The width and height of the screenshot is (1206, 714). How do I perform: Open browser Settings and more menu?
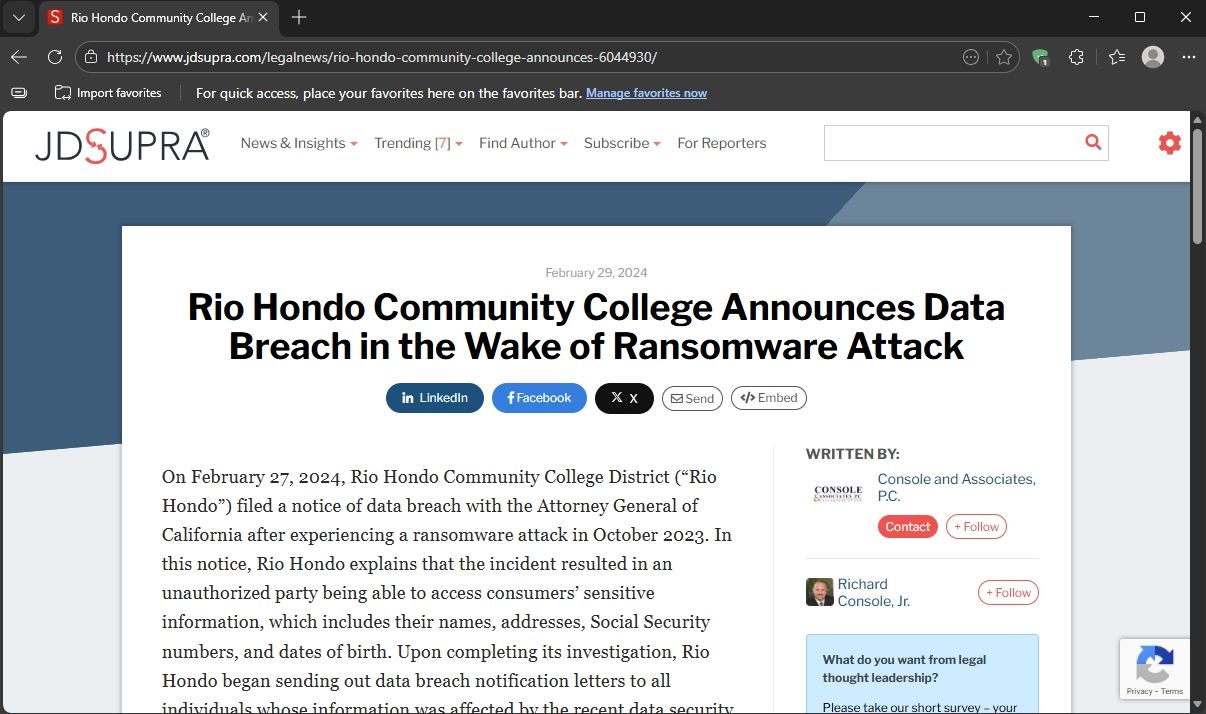point(1189,57)
